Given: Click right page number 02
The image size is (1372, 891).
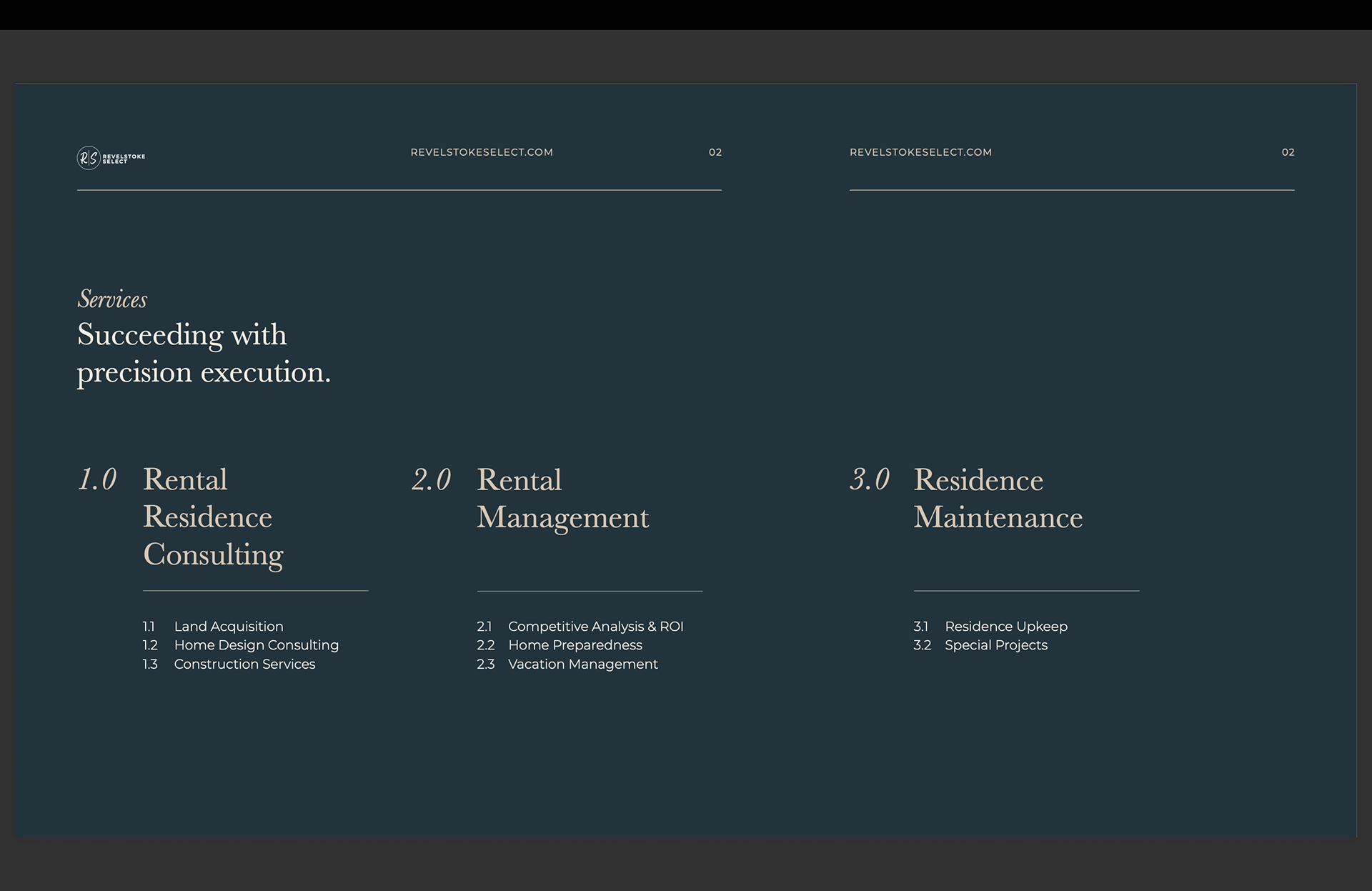Looking at the screenshot, I should [x=1288, y=152].
